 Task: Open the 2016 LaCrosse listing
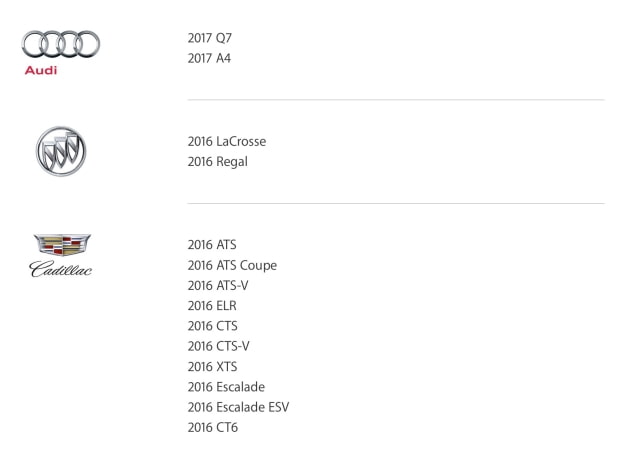227,142
